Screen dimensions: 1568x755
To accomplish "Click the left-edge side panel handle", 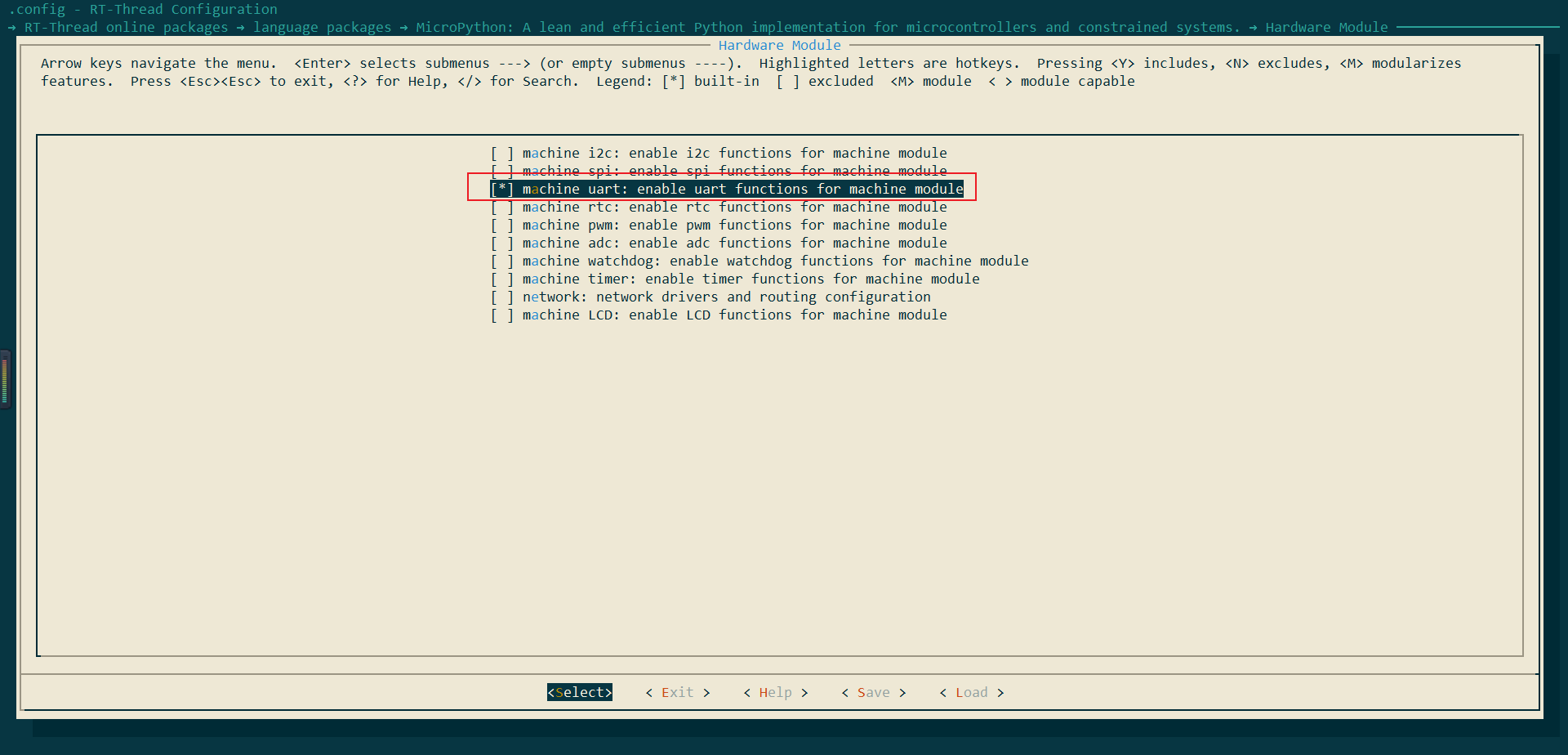I will tap(5, 379).
